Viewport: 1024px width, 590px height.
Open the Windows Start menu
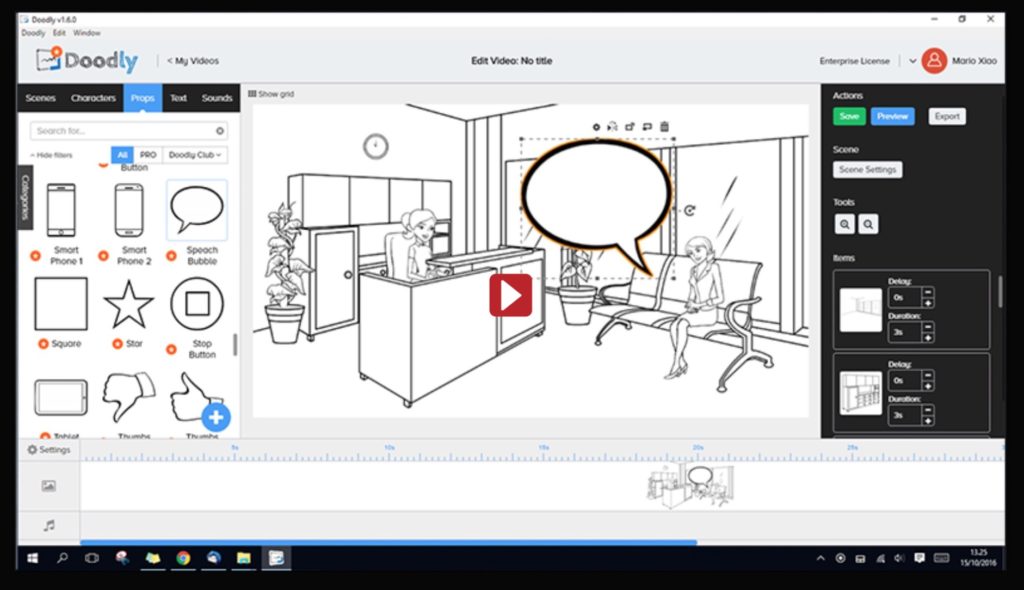32,558
